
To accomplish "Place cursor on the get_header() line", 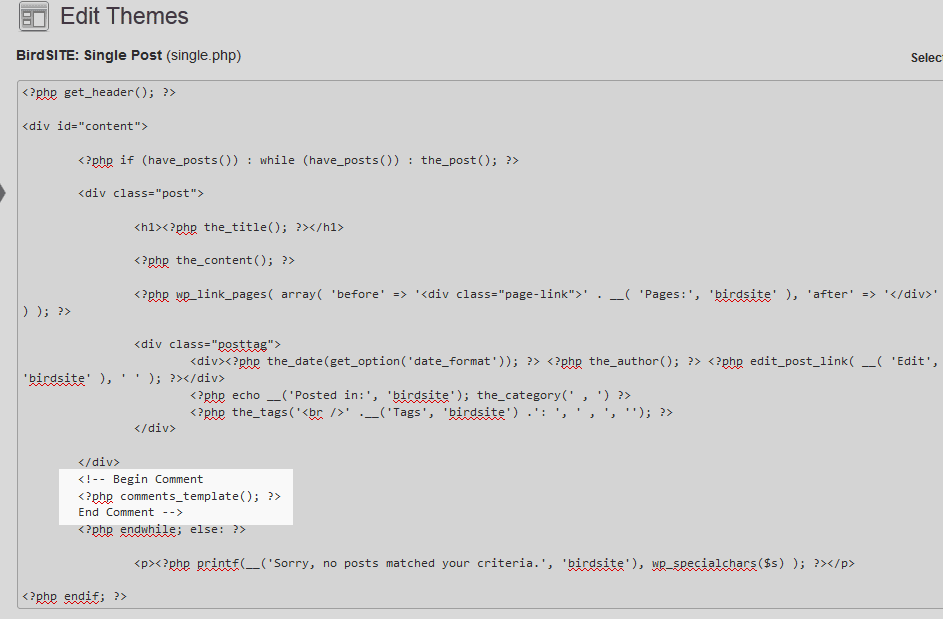I will (99, 92).
